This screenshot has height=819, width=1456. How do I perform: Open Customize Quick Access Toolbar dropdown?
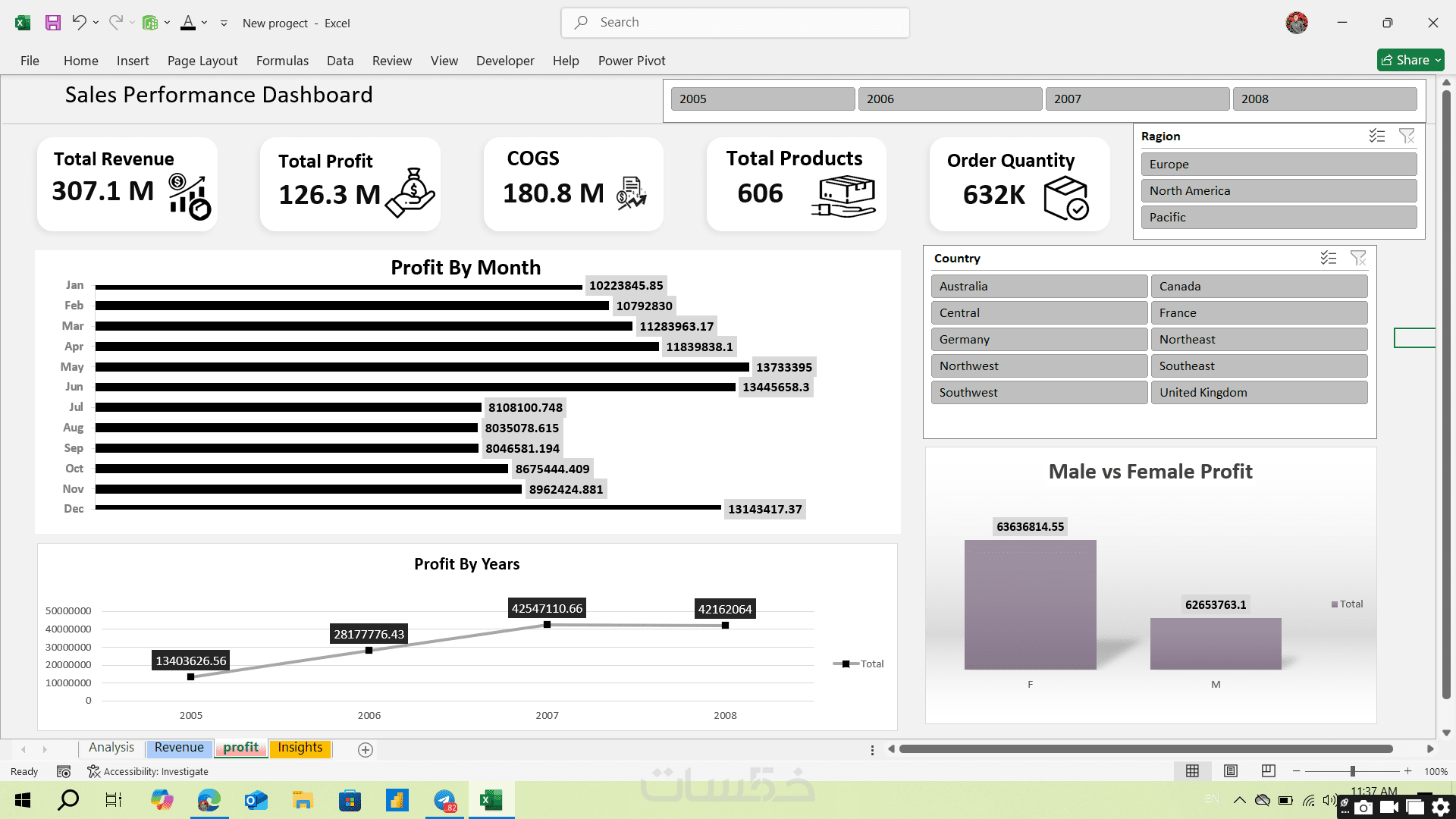(224, 23)
